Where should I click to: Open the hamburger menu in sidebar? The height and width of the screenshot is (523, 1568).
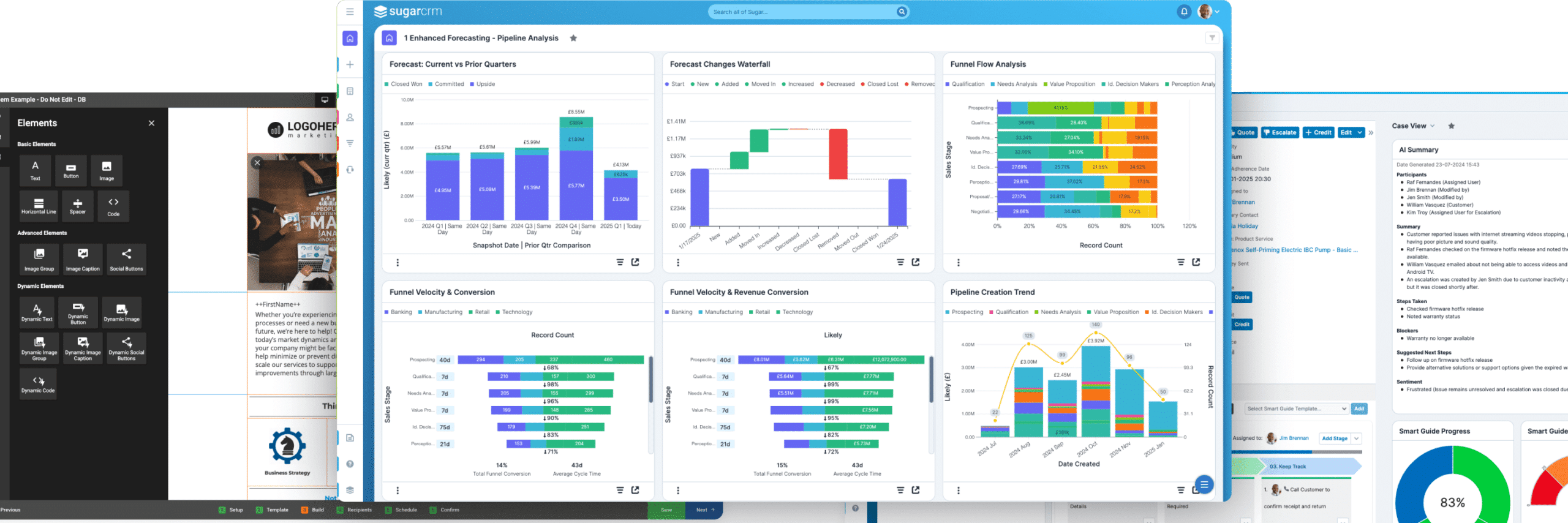point(350,12)
